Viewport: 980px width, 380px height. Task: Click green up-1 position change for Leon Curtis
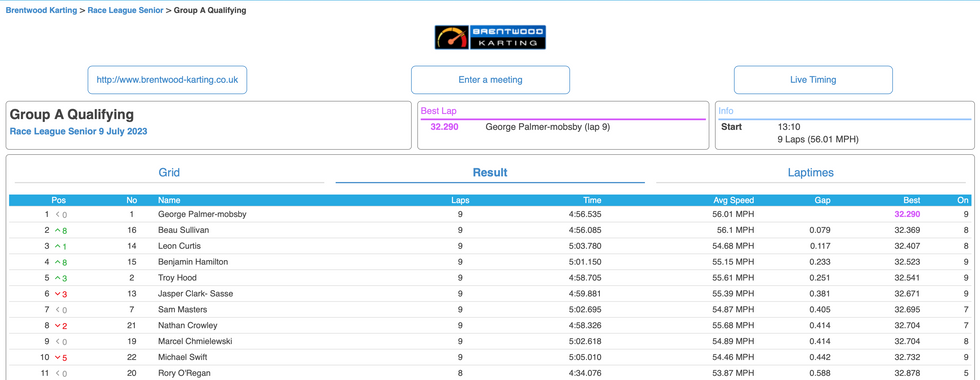[x=61, y=246]
